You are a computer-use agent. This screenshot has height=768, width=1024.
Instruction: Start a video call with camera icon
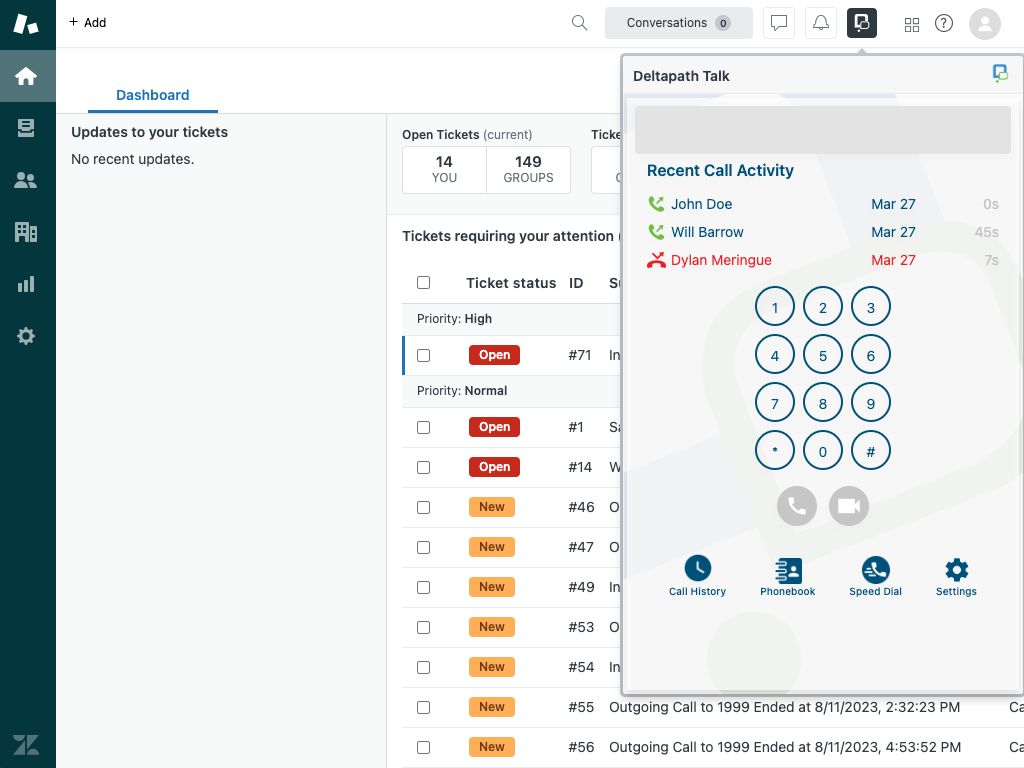849,506
